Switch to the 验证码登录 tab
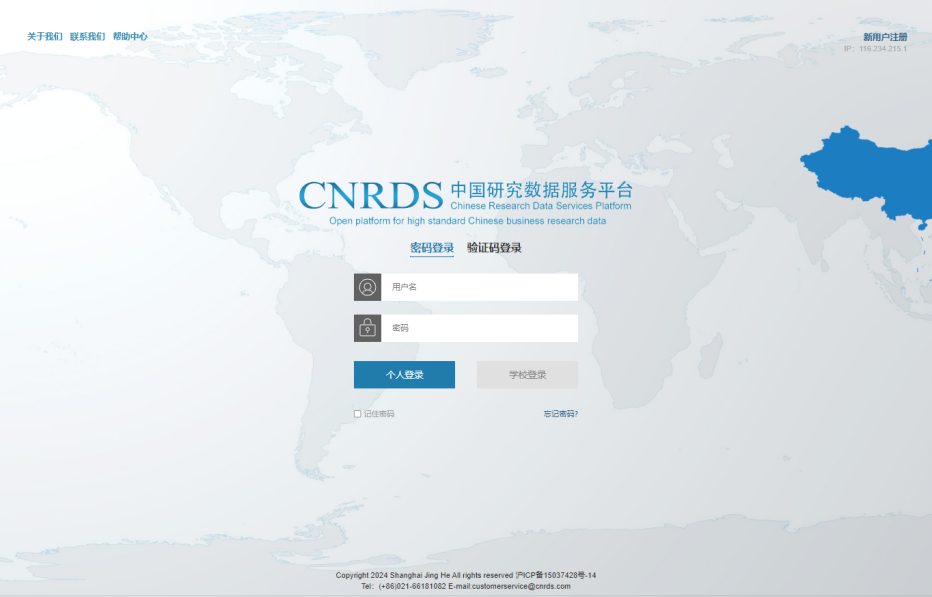The width and height of the screenshot is (932, 597). (x=494, y=248)
